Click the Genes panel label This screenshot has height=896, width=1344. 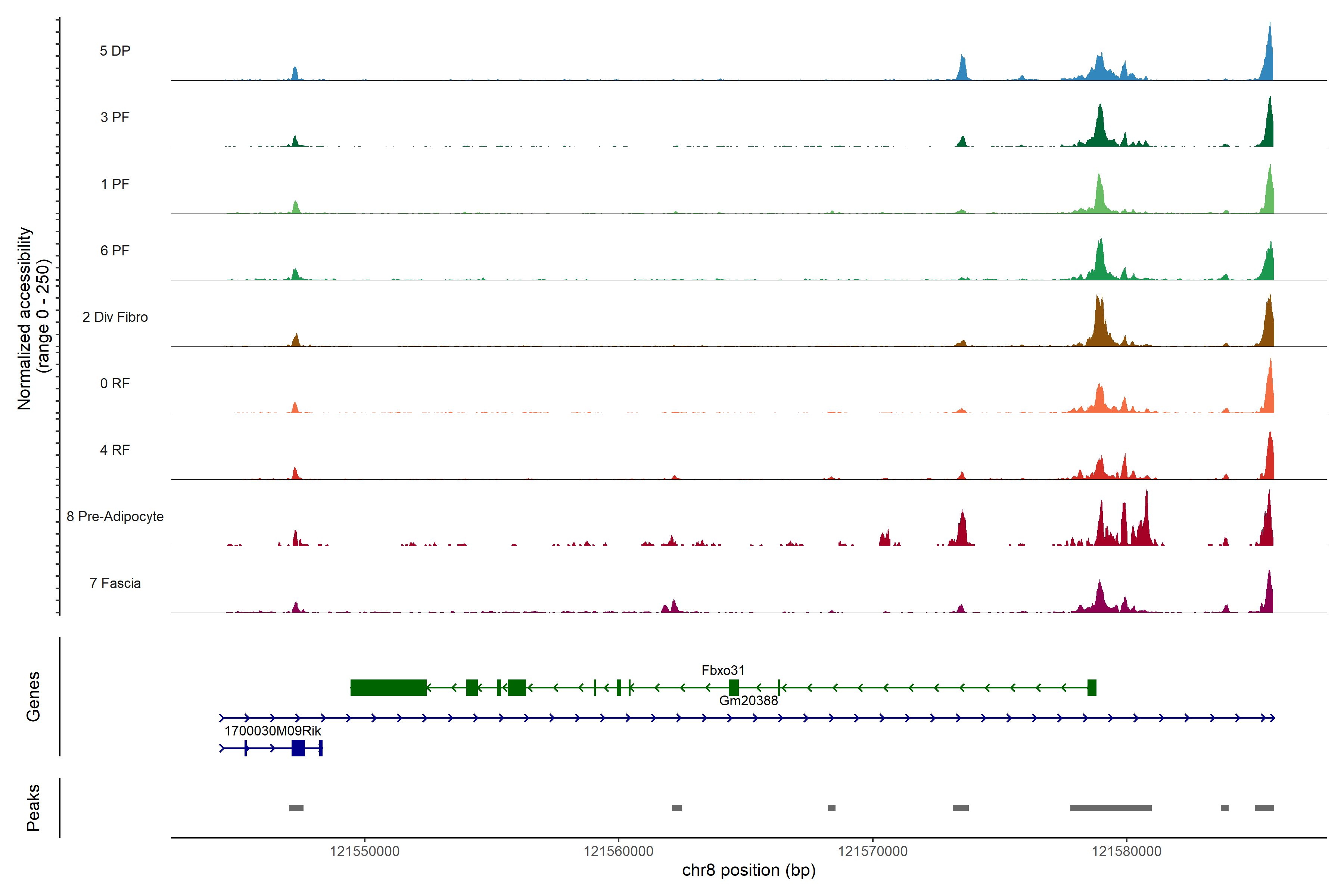33,696
